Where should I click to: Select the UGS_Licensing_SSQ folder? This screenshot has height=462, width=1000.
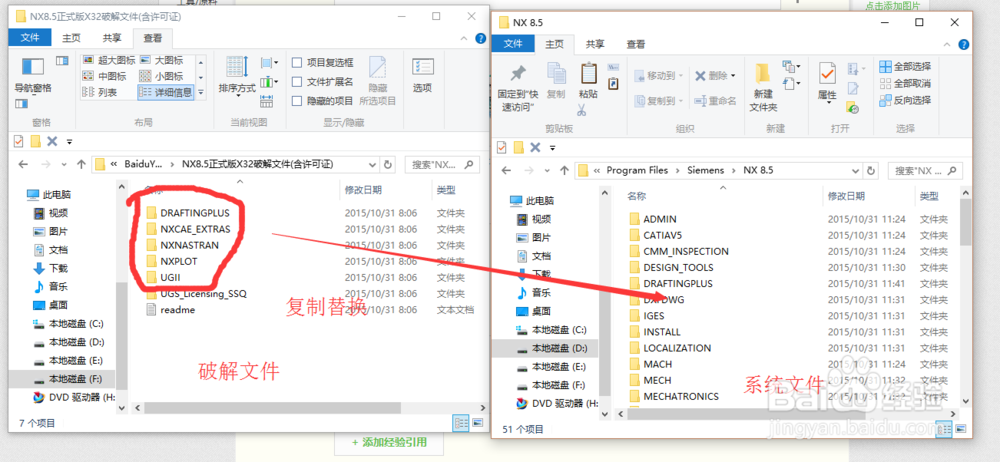click(x=203, y=294)
